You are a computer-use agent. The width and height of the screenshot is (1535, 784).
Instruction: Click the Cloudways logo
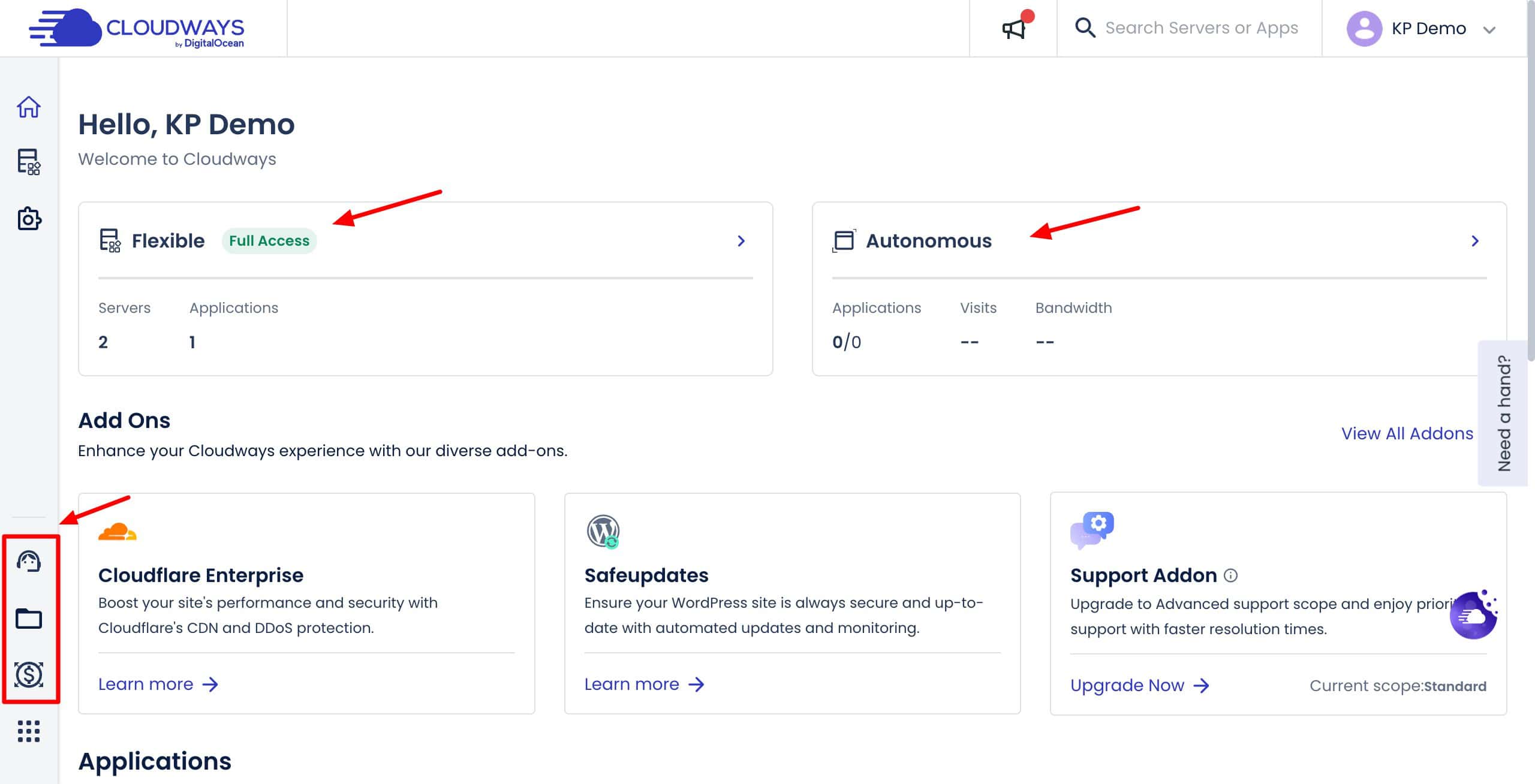tap(137, 28)
